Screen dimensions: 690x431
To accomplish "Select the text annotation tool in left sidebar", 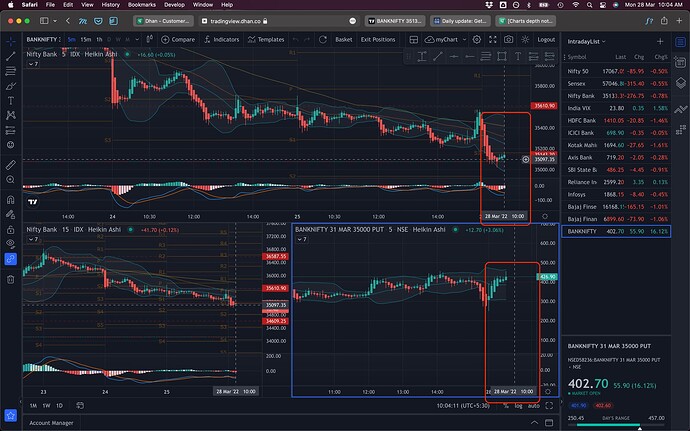I will coord(11,101).
